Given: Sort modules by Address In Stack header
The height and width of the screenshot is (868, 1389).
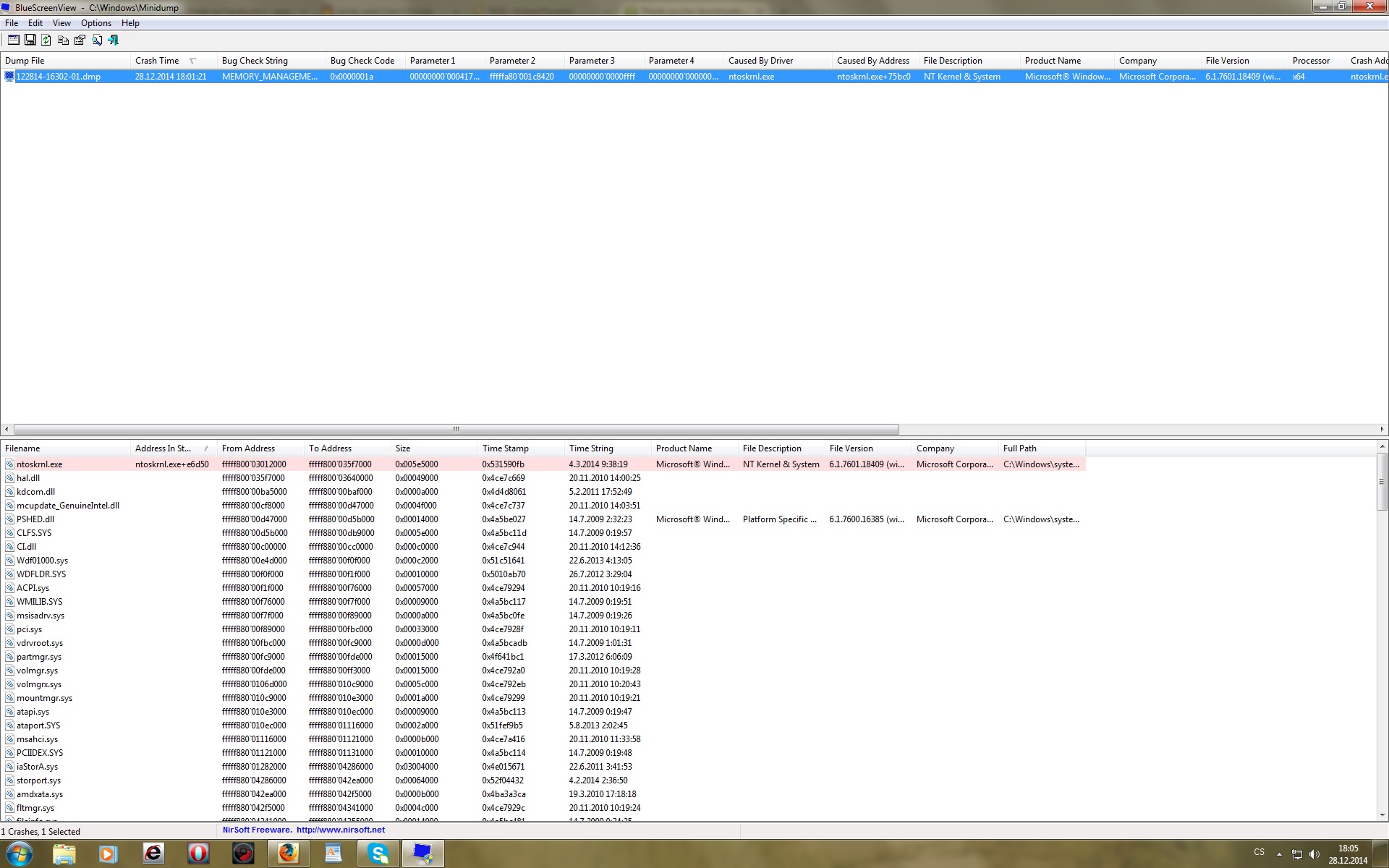Looking at the screenshot, I should coord(163,448).
